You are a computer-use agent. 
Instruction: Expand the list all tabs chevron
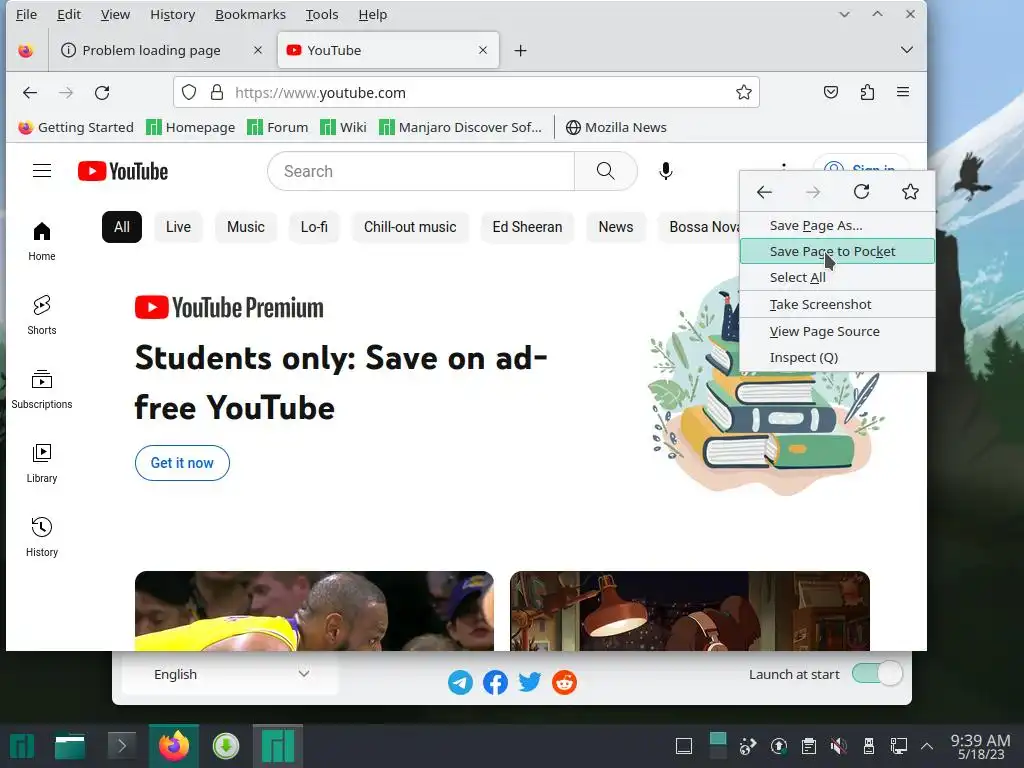[x=906, y=50]
